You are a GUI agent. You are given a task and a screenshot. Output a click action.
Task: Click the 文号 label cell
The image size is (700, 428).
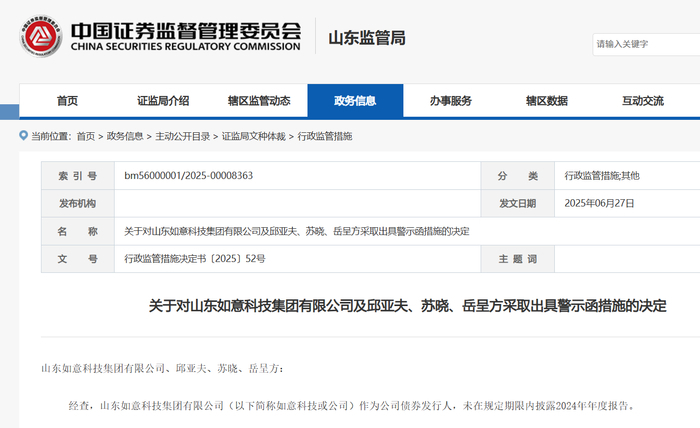click(x=78, y=259)
